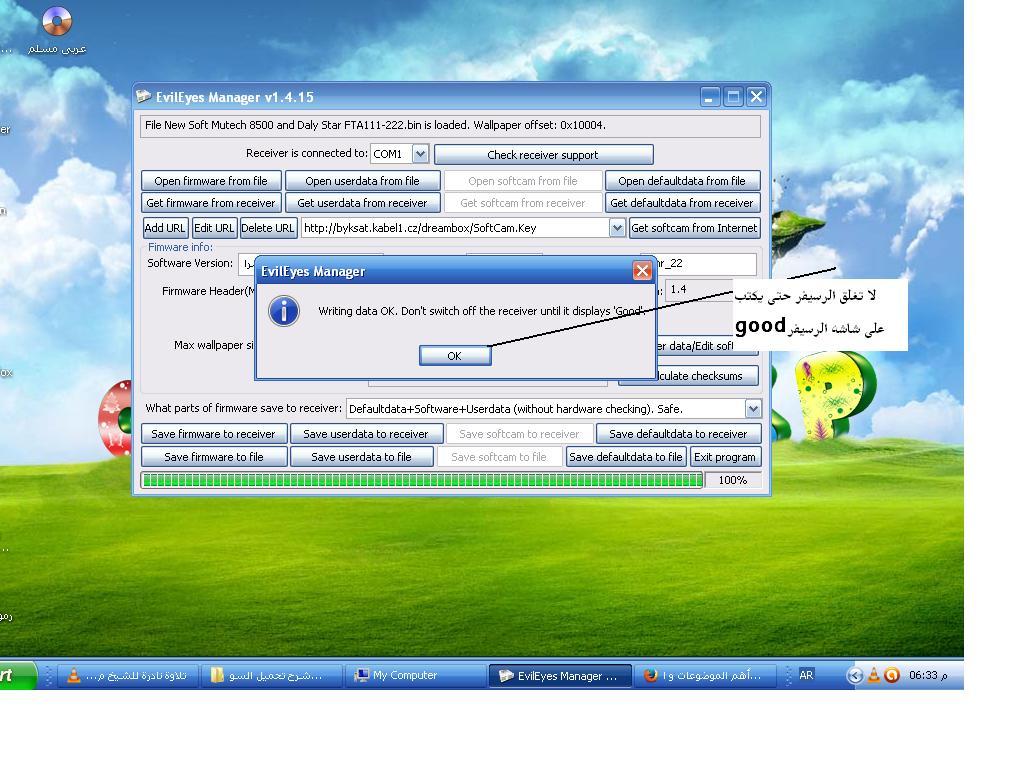Click the 'Receiver is connected to:' label
The height and width of the screenshot is (768, 1024).
coord(307,153)
